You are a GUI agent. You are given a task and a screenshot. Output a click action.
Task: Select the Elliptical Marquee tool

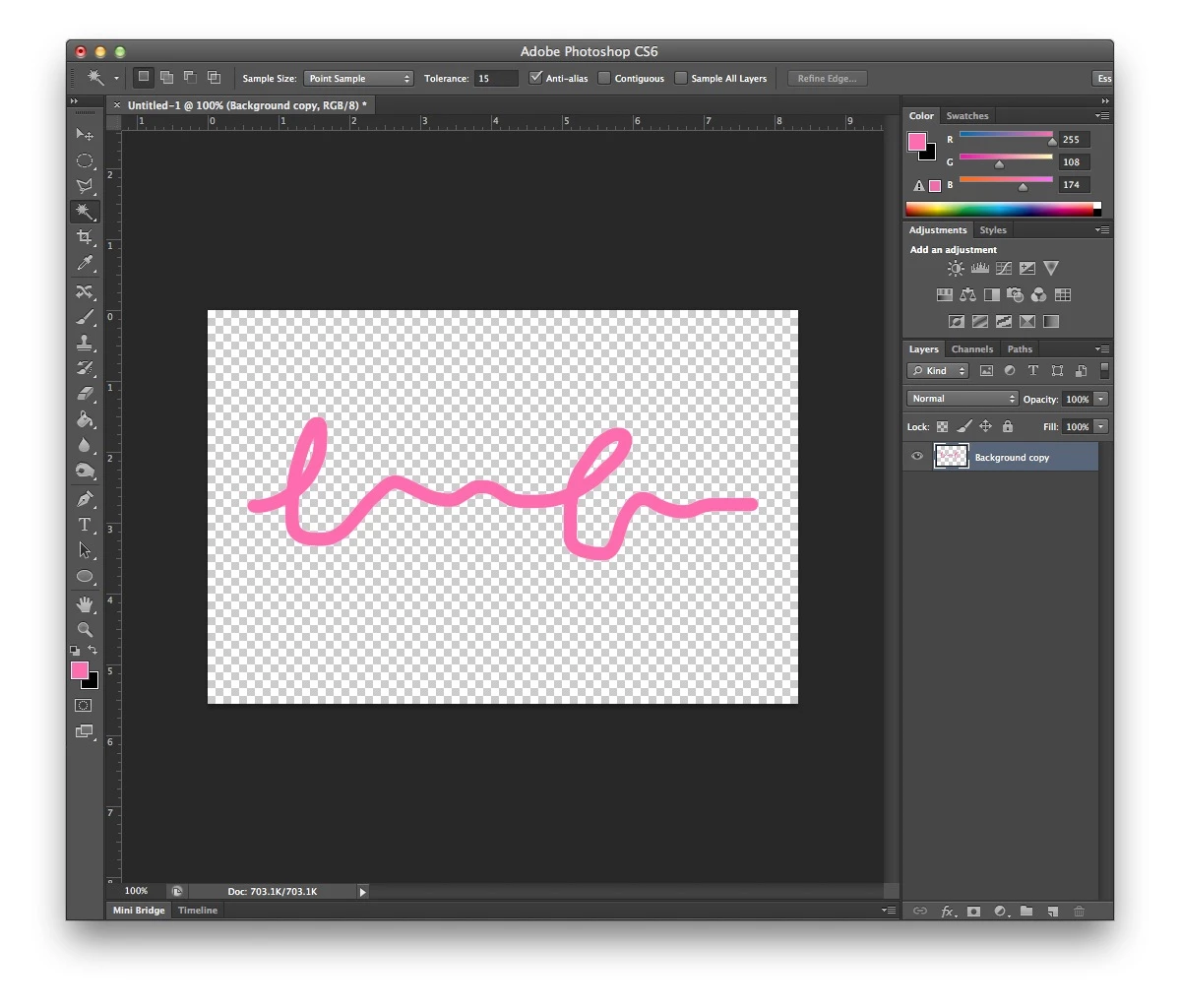pyautogui.click(x=85, y=160)
